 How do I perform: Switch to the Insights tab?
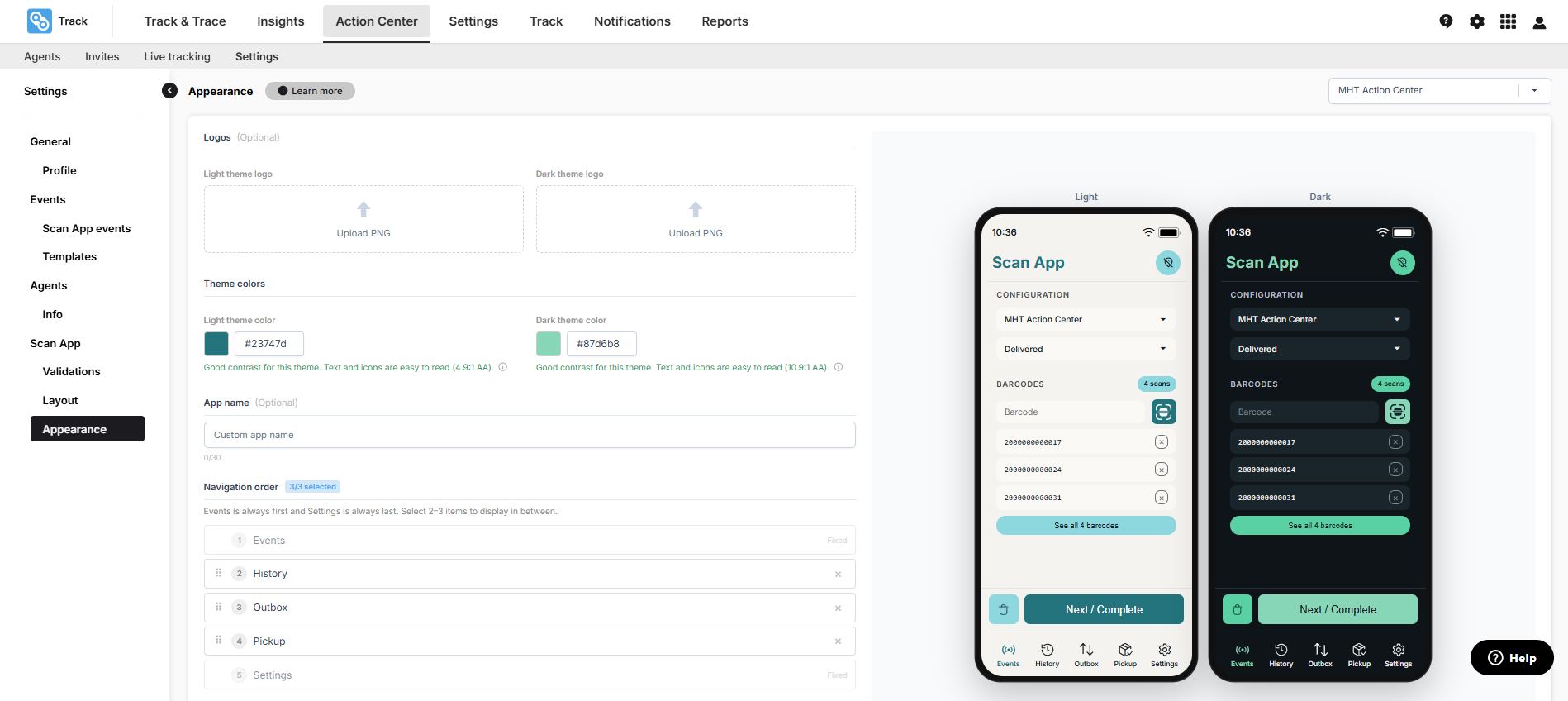[x=281, y=21]
